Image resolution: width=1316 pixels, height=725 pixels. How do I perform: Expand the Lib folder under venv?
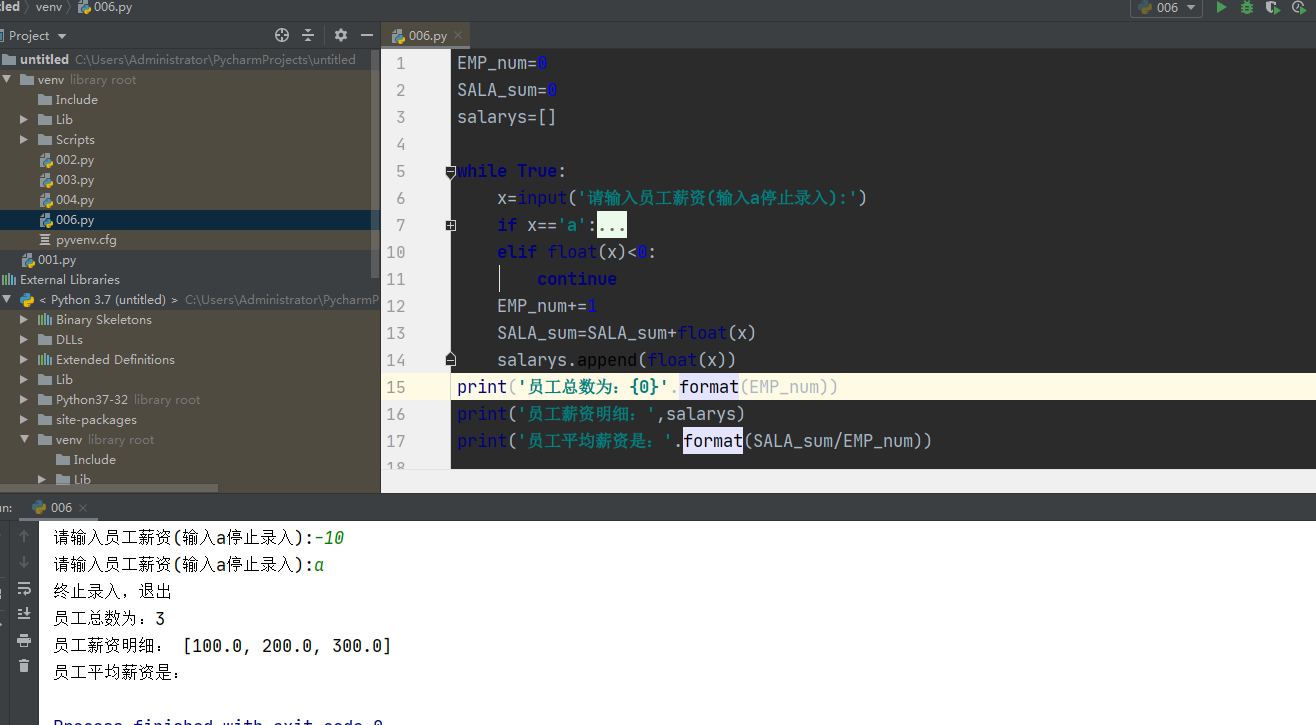coord(25,119)
